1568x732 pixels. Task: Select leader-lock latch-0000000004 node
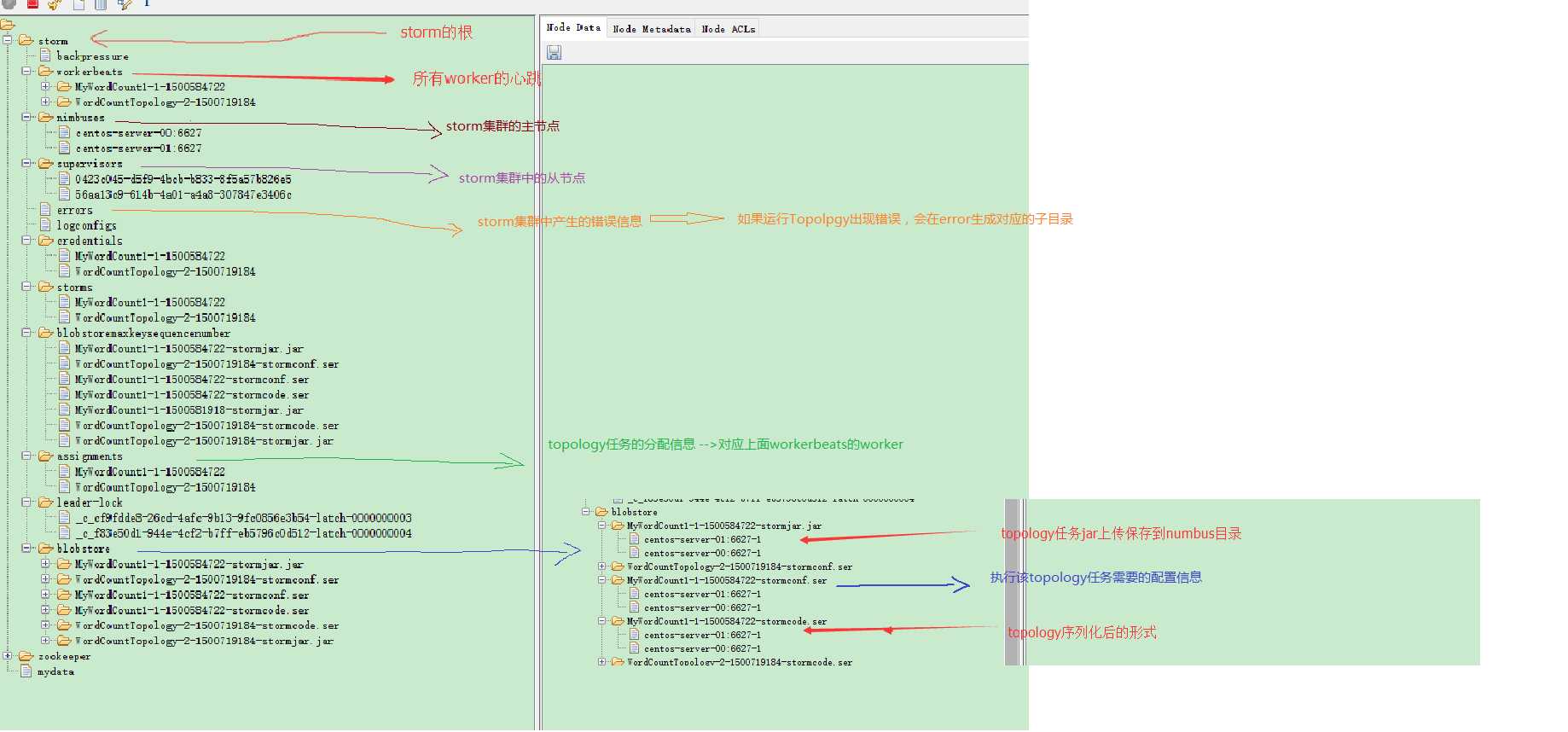[x=243, y=533]
